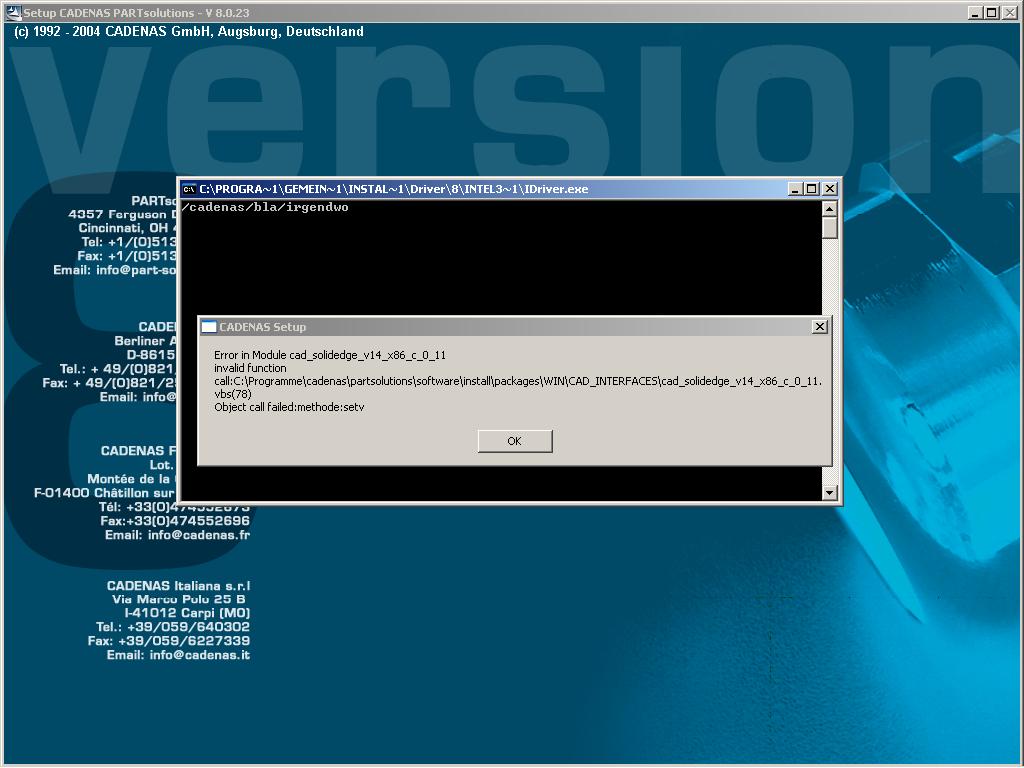Click 'Error in Module cad_solidedge_v14_x86_c_0_11' text
1024x768 pixels.
330,355
